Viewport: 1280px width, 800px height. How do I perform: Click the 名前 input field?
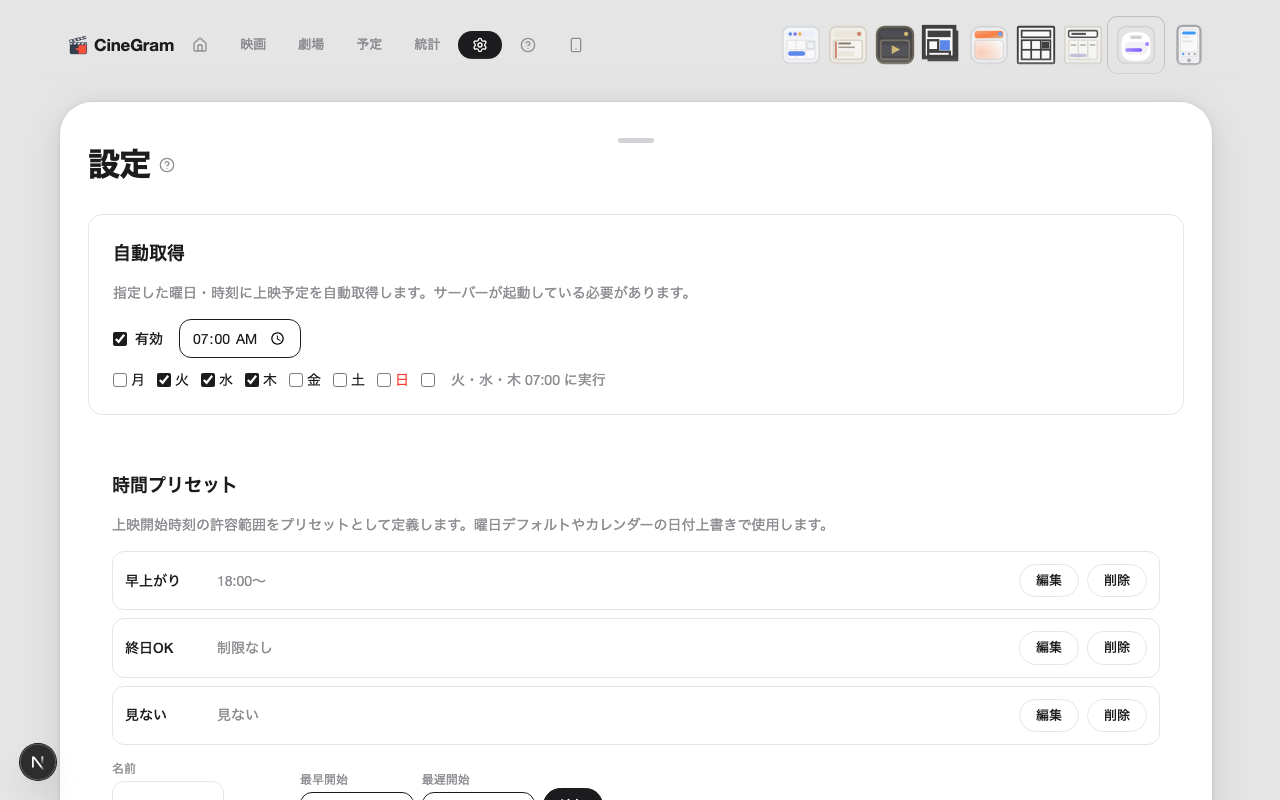pos(168,795)
